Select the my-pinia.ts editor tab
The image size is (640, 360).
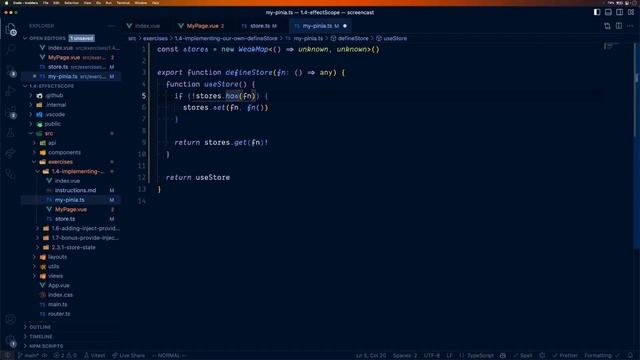pos(320,26)
